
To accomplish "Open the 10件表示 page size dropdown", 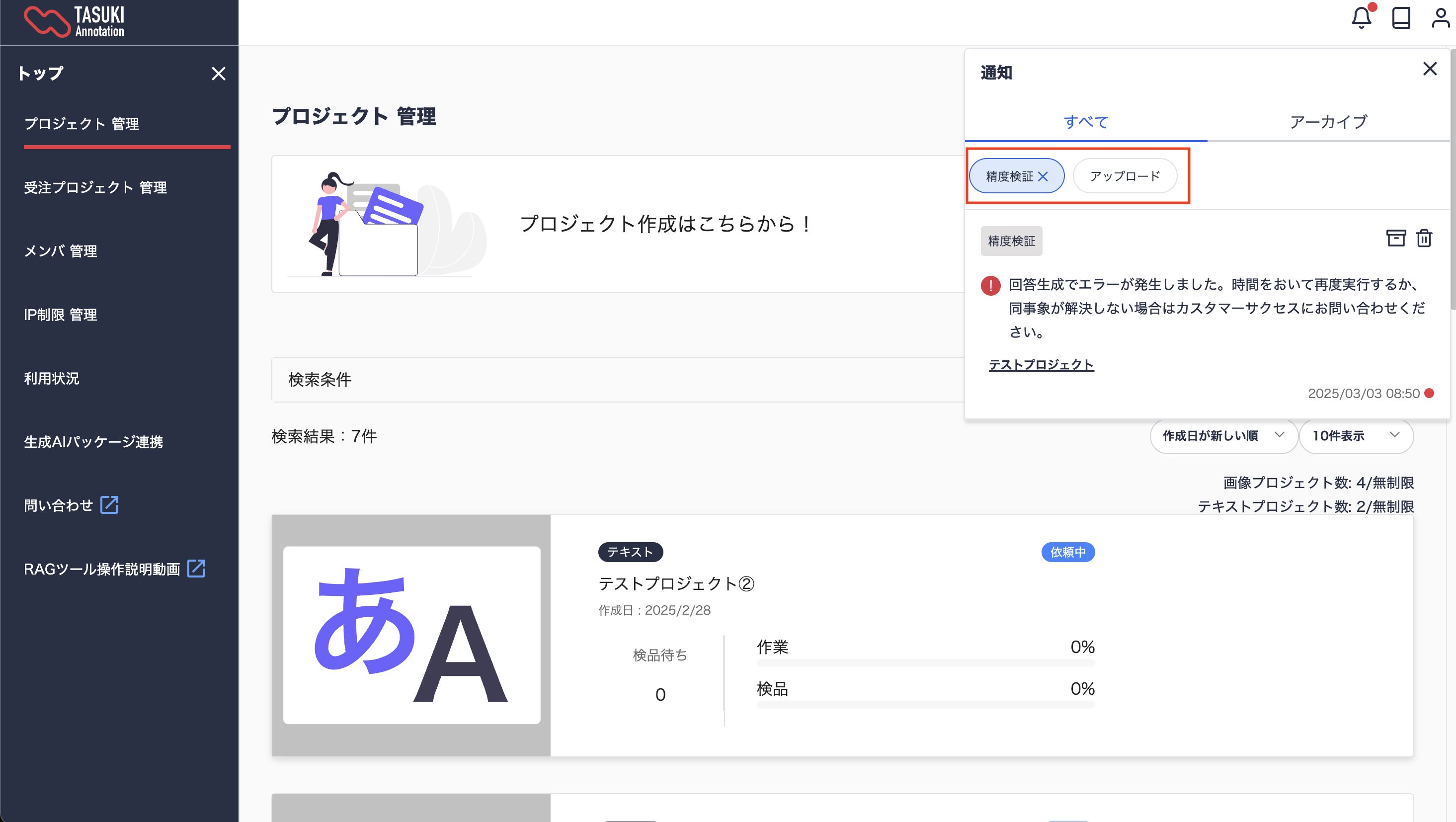I will coord(1356,436).
